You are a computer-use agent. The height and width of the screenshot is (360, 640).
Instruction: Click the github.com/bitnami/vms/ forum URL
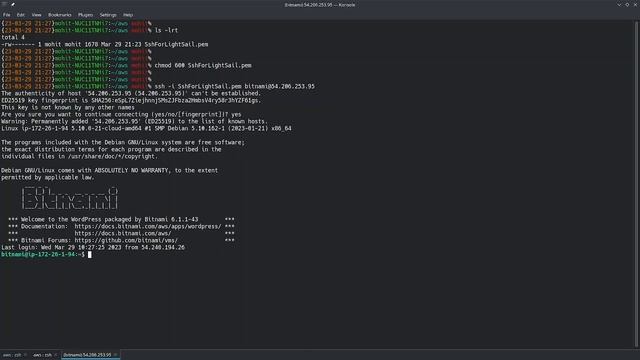(126, 240)
